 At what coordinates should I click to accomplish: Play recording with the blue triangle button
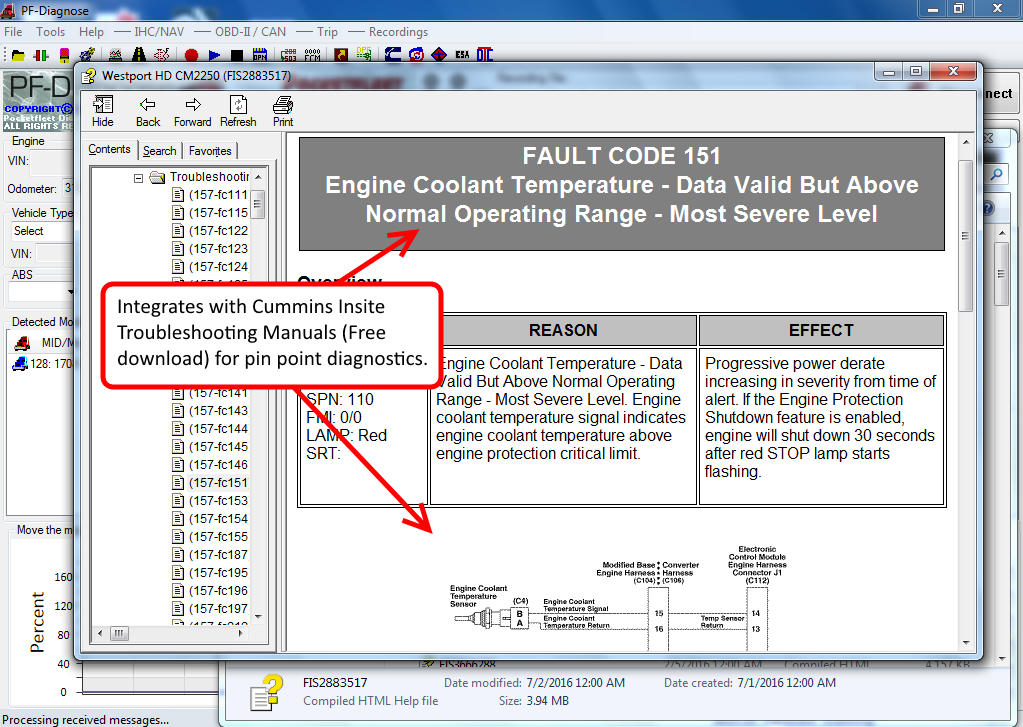pos(215,55)
